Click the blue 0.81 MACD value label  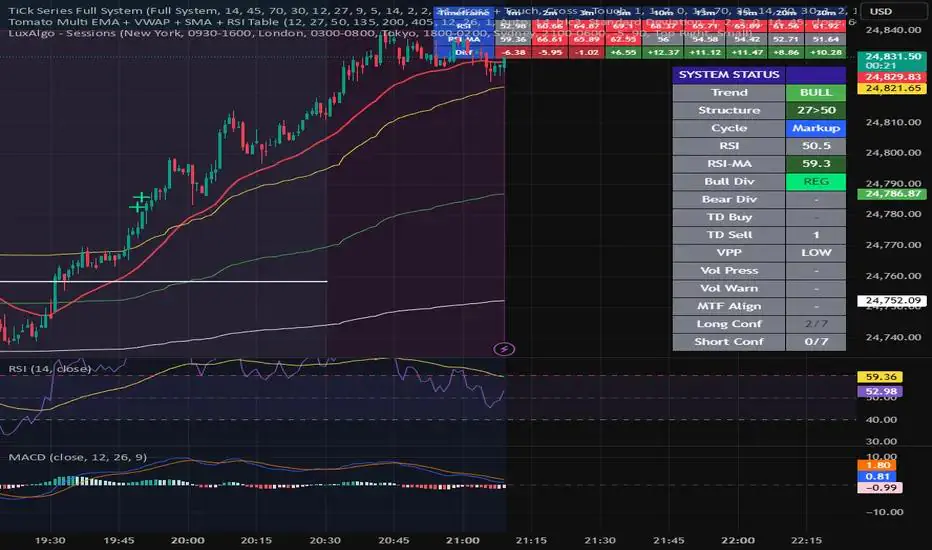point(877,476)
